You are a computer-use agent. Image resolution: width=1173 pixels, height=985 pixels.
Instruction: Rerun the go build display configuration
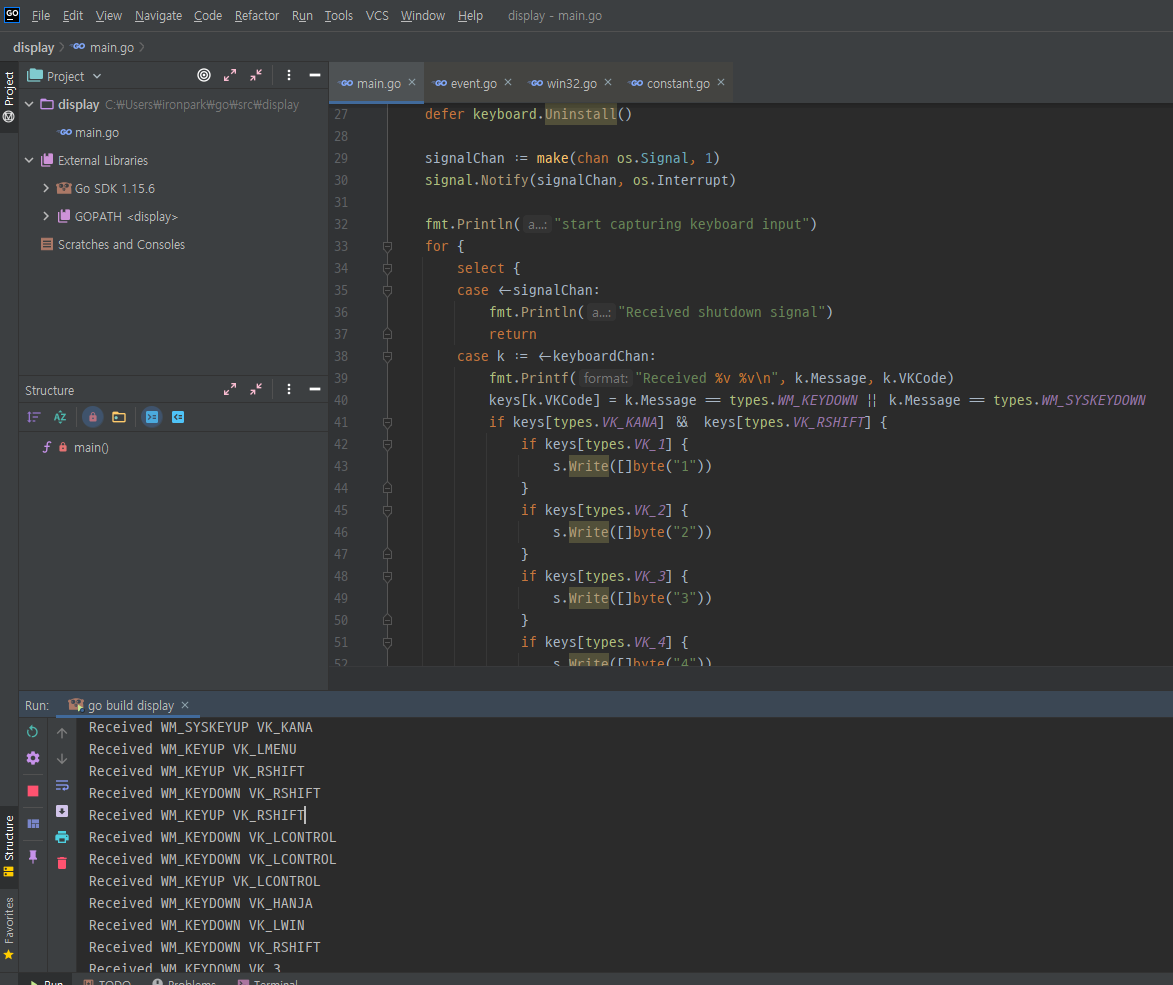32,731
